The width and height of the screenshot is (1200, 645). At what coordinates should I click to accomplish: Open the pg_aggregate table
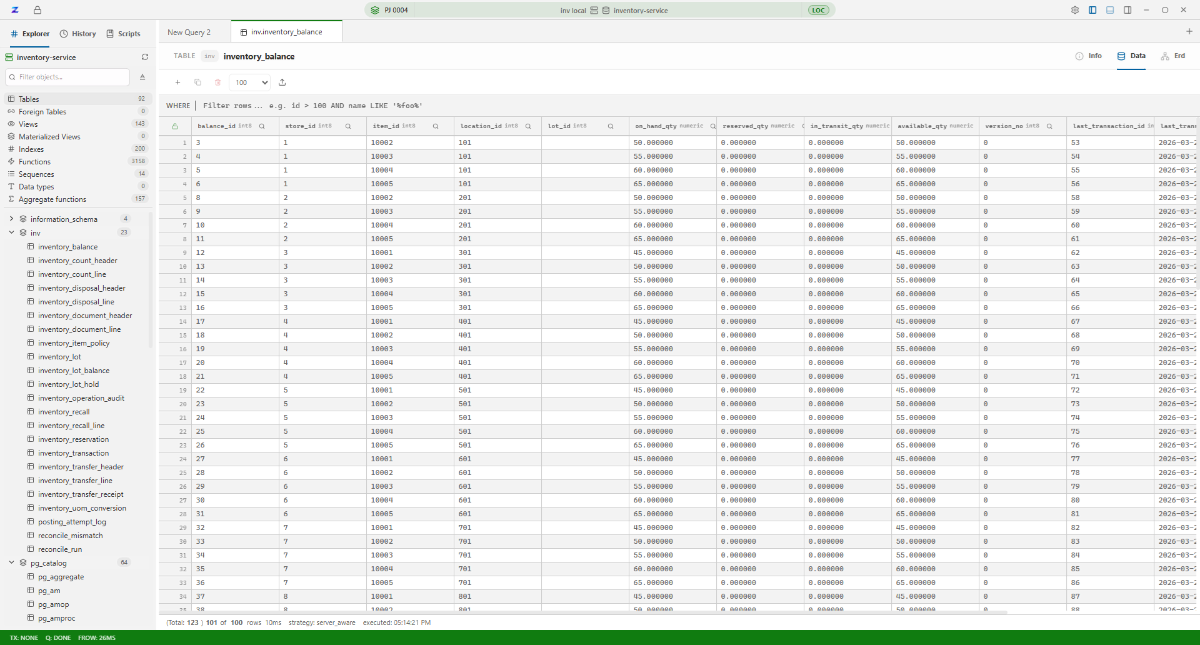[61, 577]
